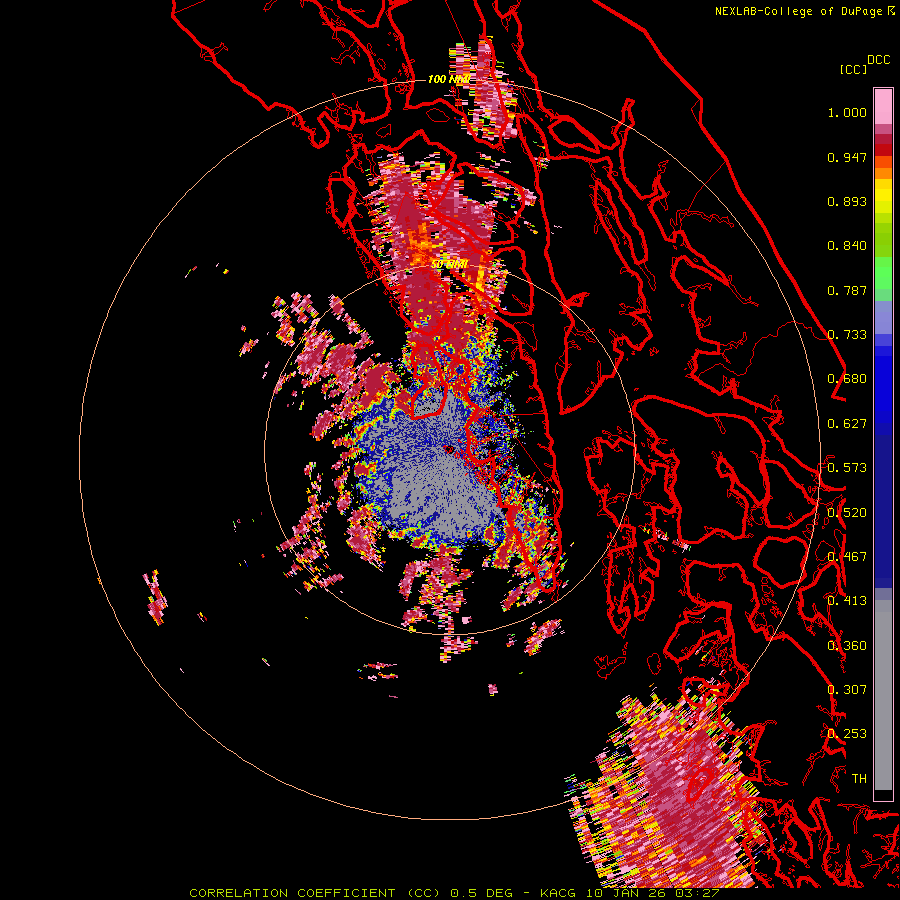Click the 0.573 colorbar value
Image resolution: width=900 pixels, height=900 pixels.
coord(847,468)
